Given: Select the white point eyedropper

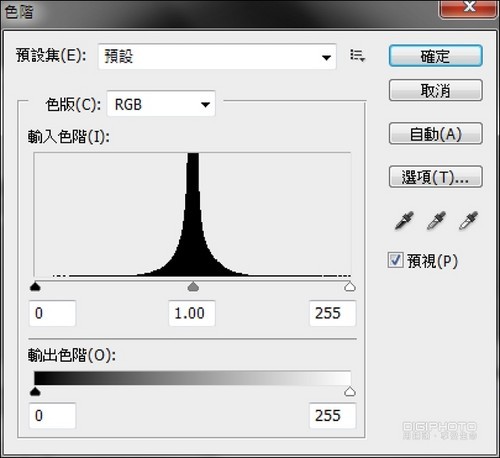Looking at the screenshot, I should tap(468, 221).
